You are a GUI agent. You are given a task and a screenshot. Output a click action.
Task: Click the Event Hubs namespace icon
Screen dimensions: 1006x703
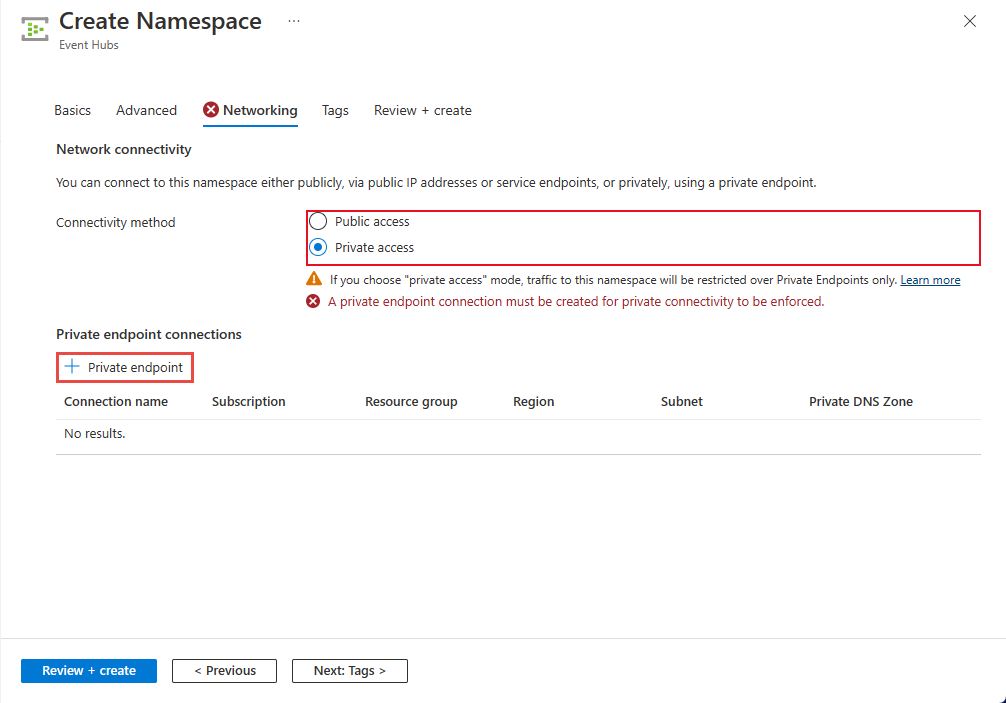click(35, 29)
